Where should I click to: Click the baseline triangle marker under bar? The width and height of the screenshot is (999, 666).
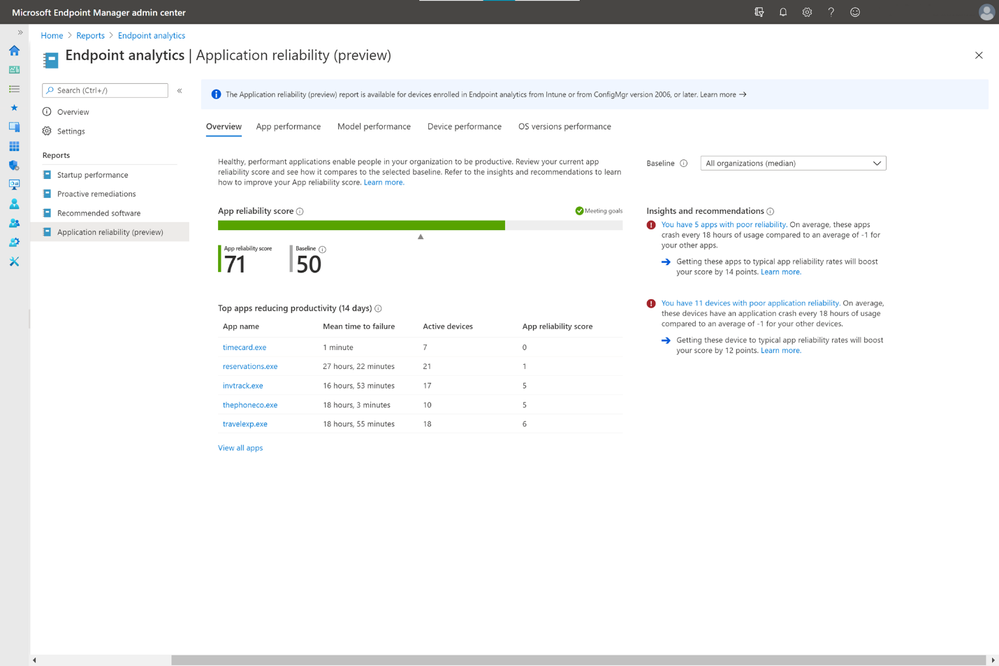pos(420,236)
